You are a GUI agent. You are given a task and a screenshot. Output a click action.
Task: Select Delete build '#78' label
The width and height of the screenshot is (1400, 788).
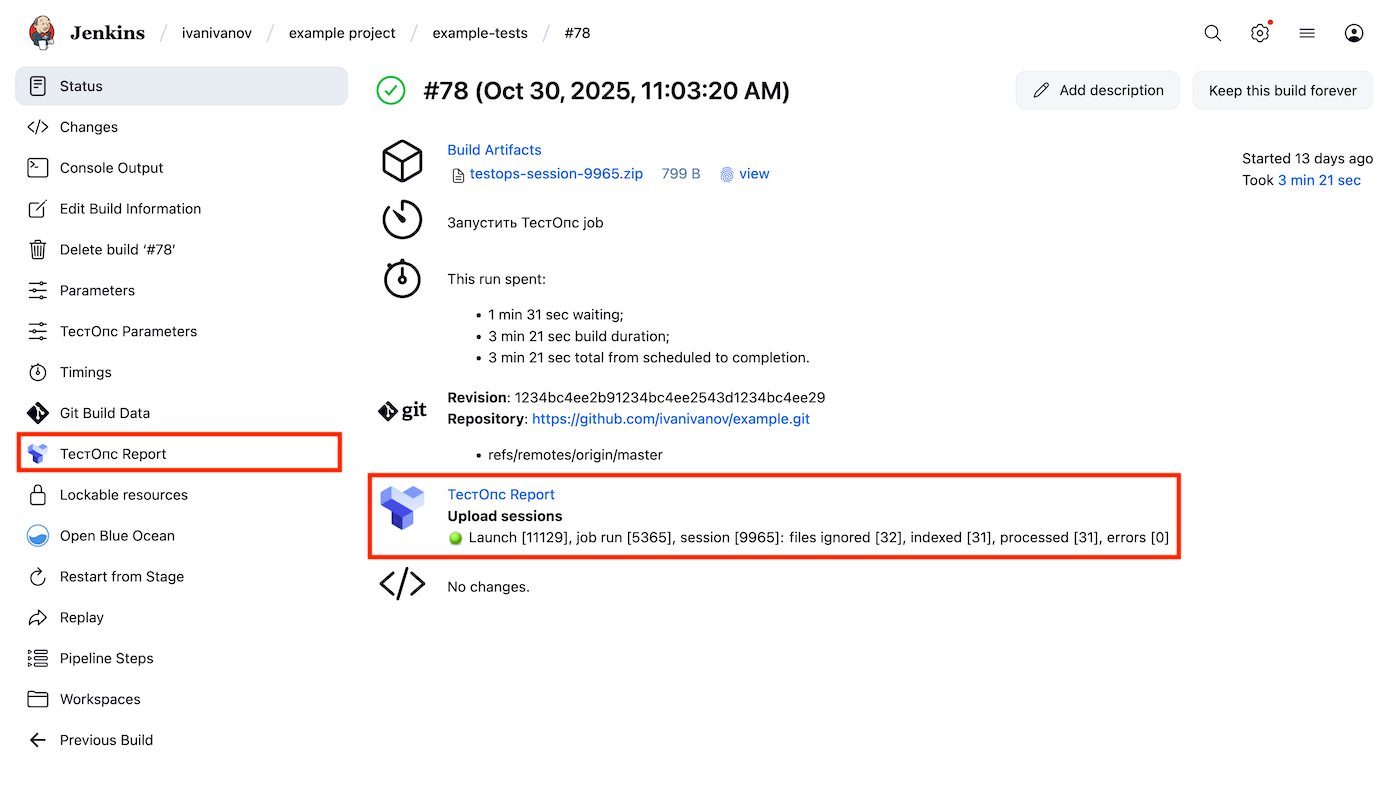(x=118, y=250)
